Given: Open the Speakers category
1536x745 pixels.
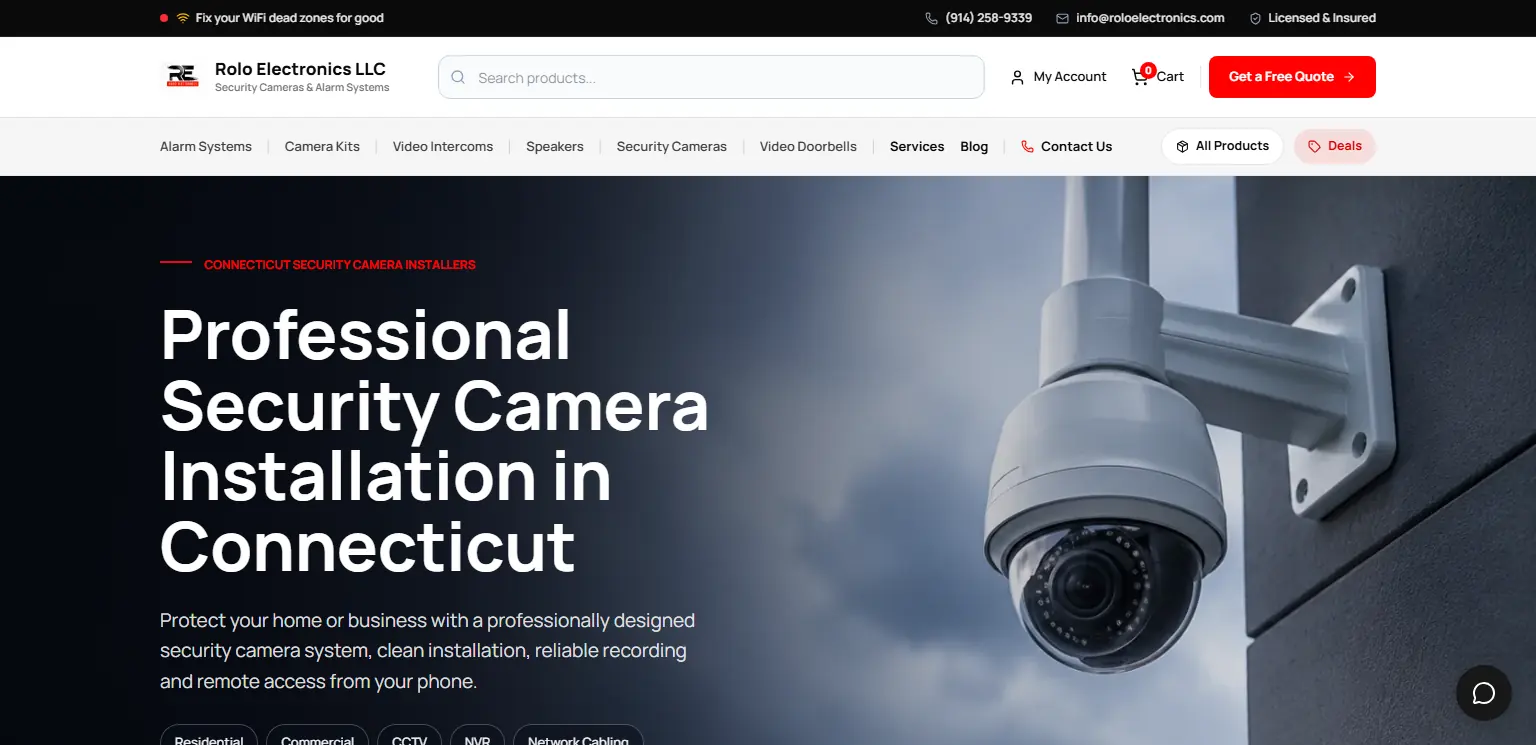Looking at the screenshot, I should pos(555,146).
